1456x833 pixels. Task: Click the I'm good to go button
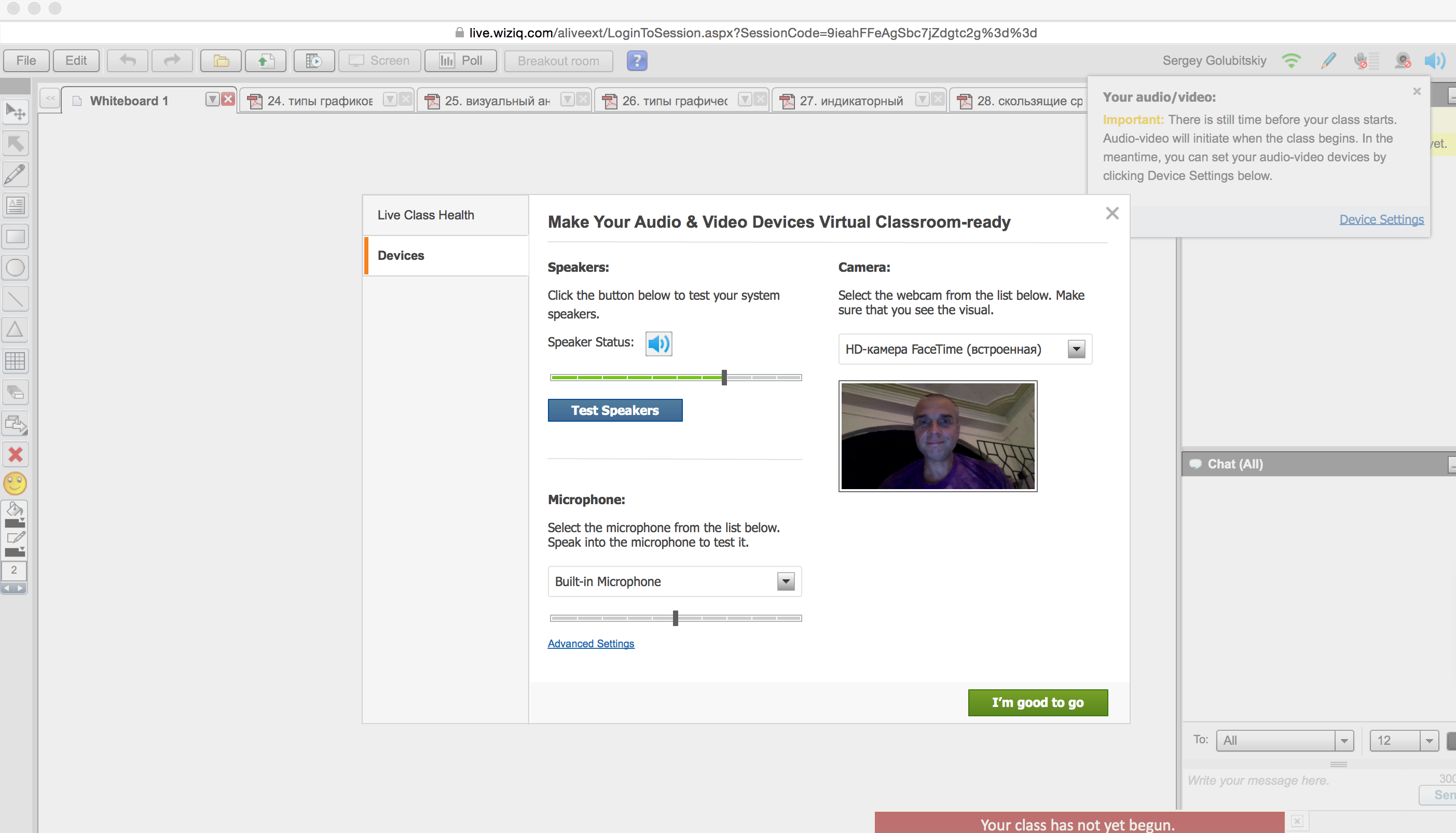pyautogui.click(x=1038, y=703)
